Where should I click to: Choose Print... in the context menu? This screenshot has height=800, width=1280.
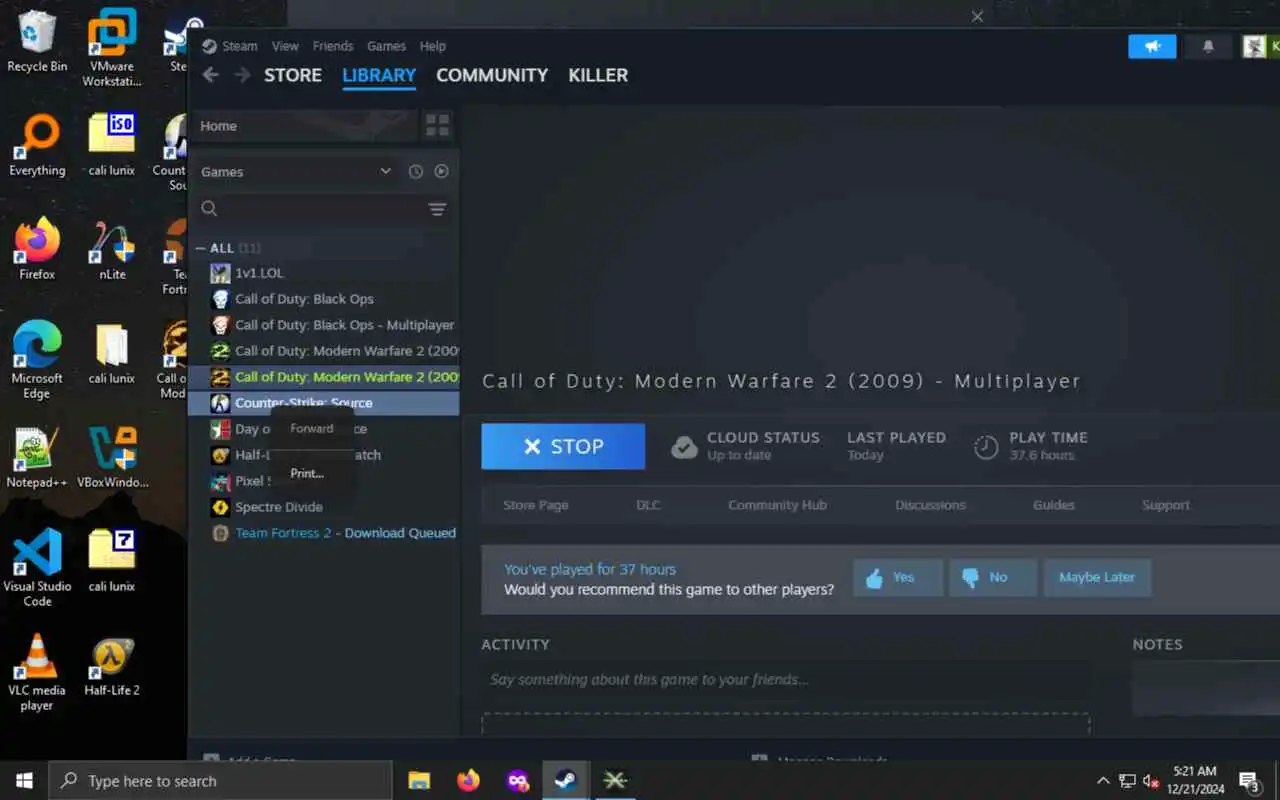coord(307,473)
